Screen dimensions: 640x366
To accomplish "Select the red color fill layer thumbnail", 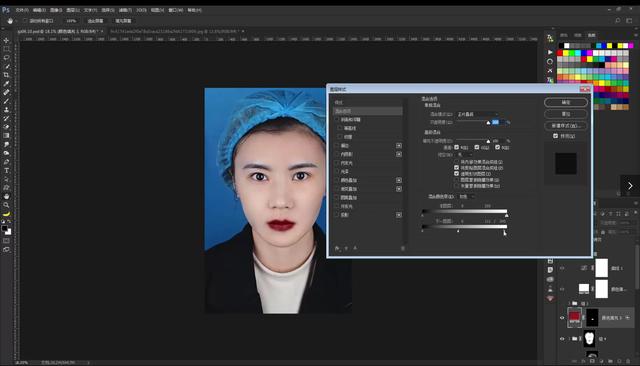I will pyautogui.click(x=574, y=317).
